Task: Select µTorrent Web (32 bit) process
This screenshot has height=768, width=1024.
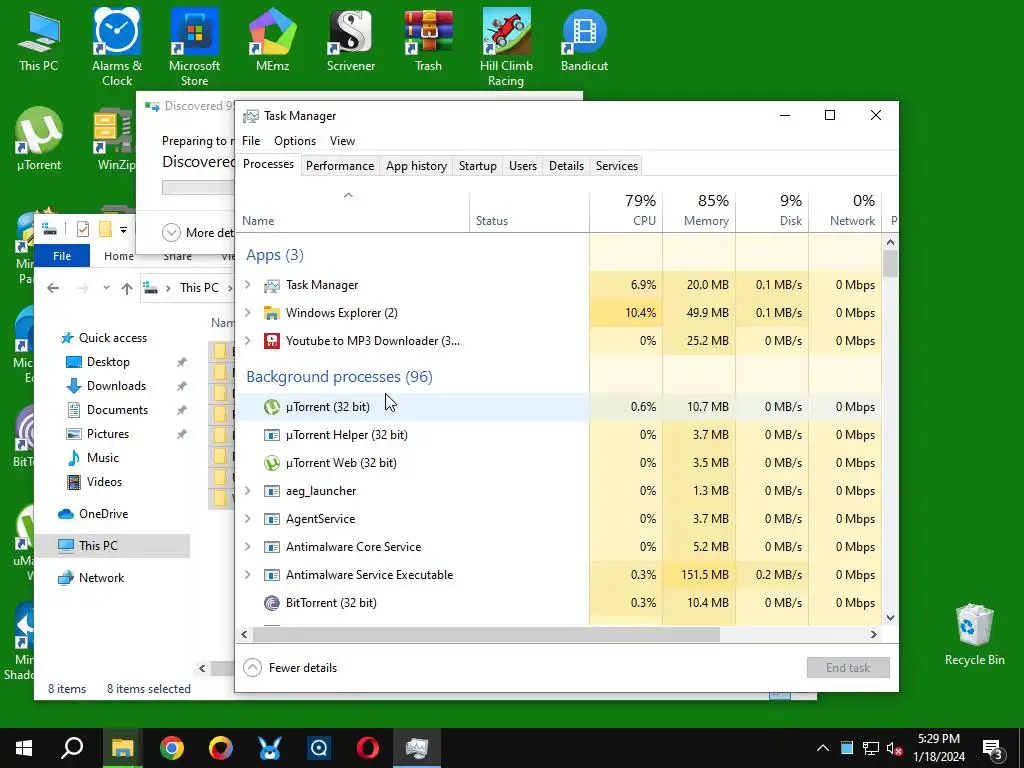Action: 411,463
